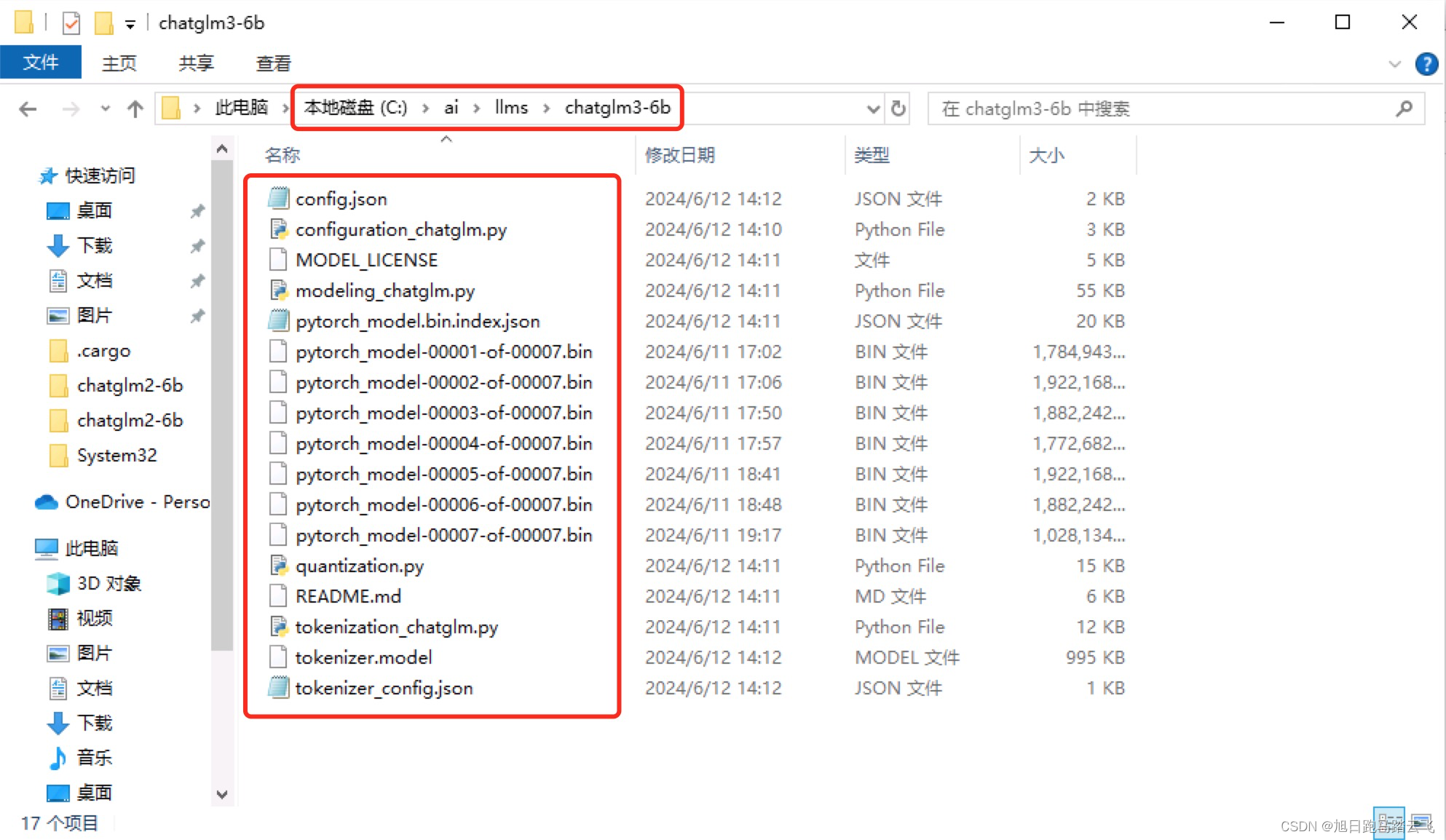Open the 文件 ribbon tab
The image size is (1446, 840).
click(41, 63)
